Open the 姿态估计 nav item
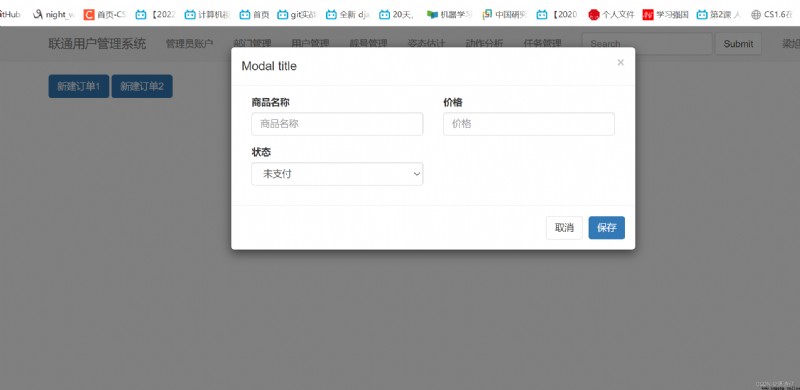Viewport: 800px width, 390px height. [x=427, y=43]
